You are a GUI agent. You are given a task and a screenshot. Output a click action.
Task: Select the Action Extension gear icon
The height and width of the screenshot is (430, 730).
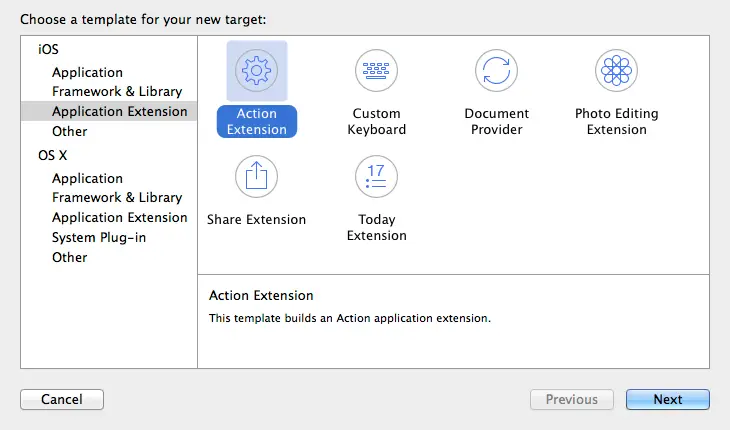tap(257, 70)
